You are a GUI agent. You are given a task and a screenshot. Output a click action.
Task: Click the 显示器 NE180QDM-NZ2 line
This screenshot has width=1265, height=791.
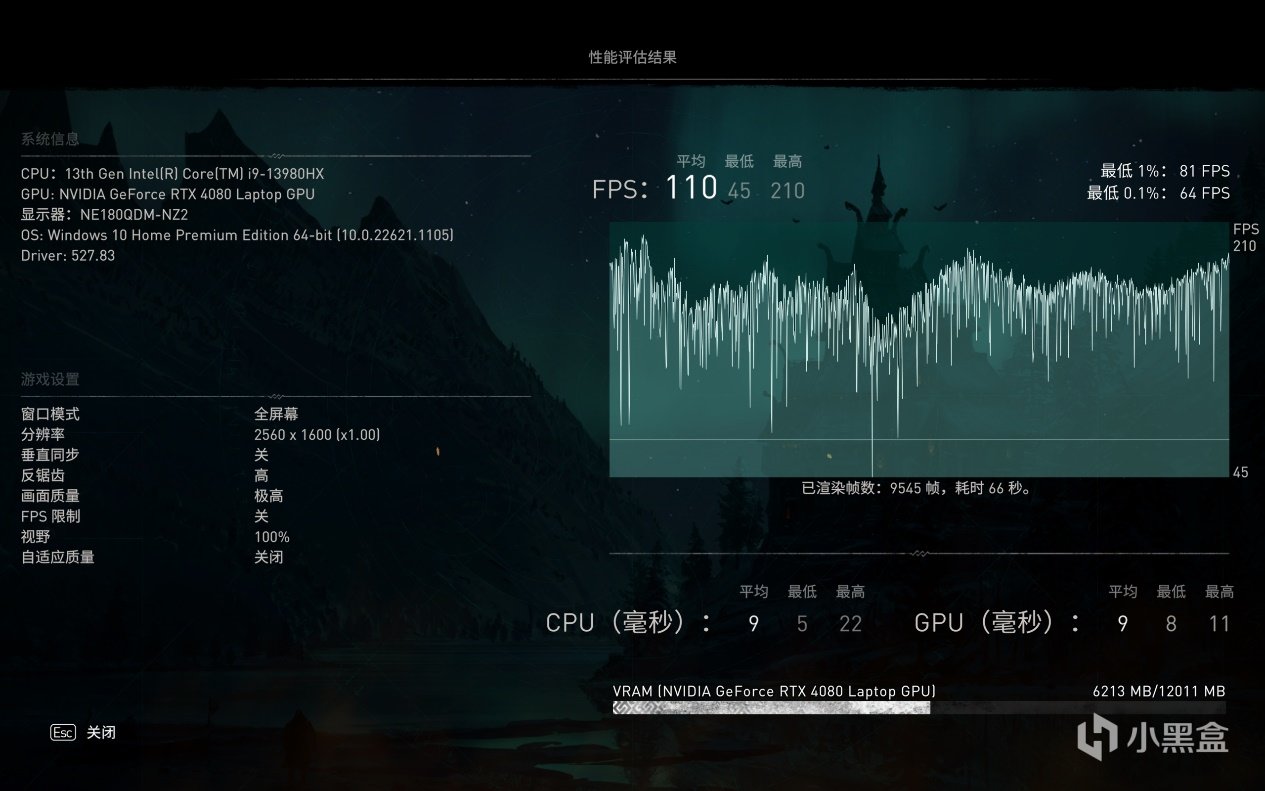tap(105, 214)
